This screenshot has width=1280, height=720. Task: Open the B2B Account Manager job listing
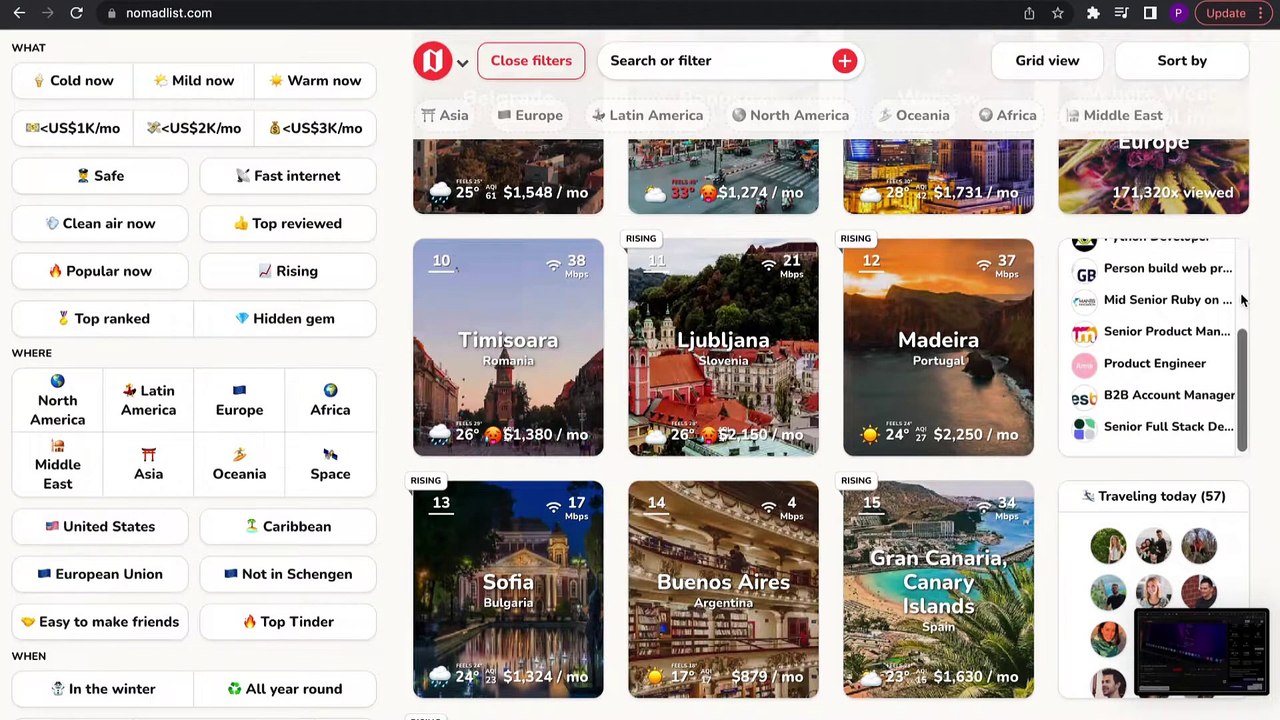1153,396
